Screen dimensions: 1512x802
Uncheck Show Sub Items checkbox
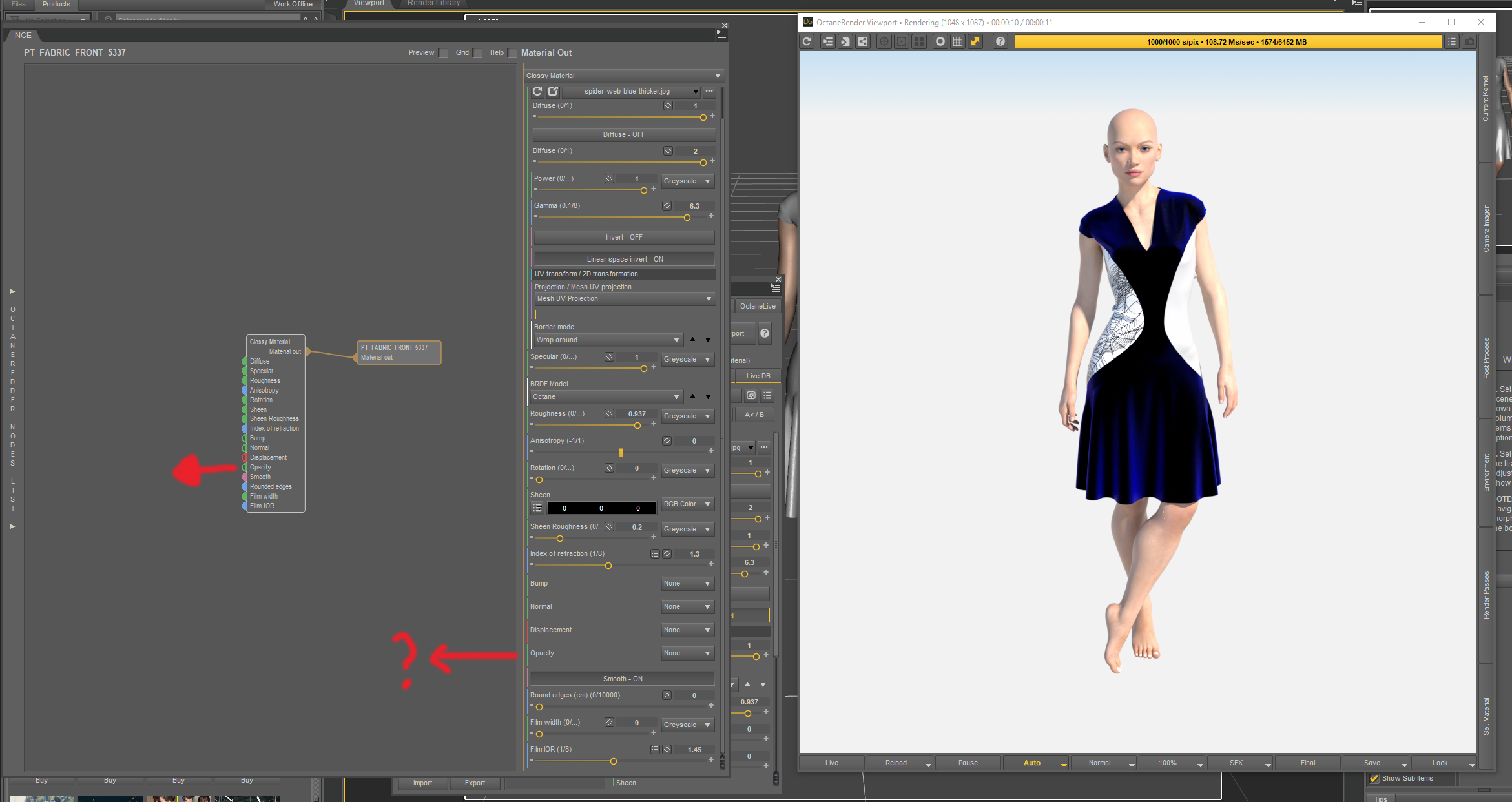(1374, 778)
